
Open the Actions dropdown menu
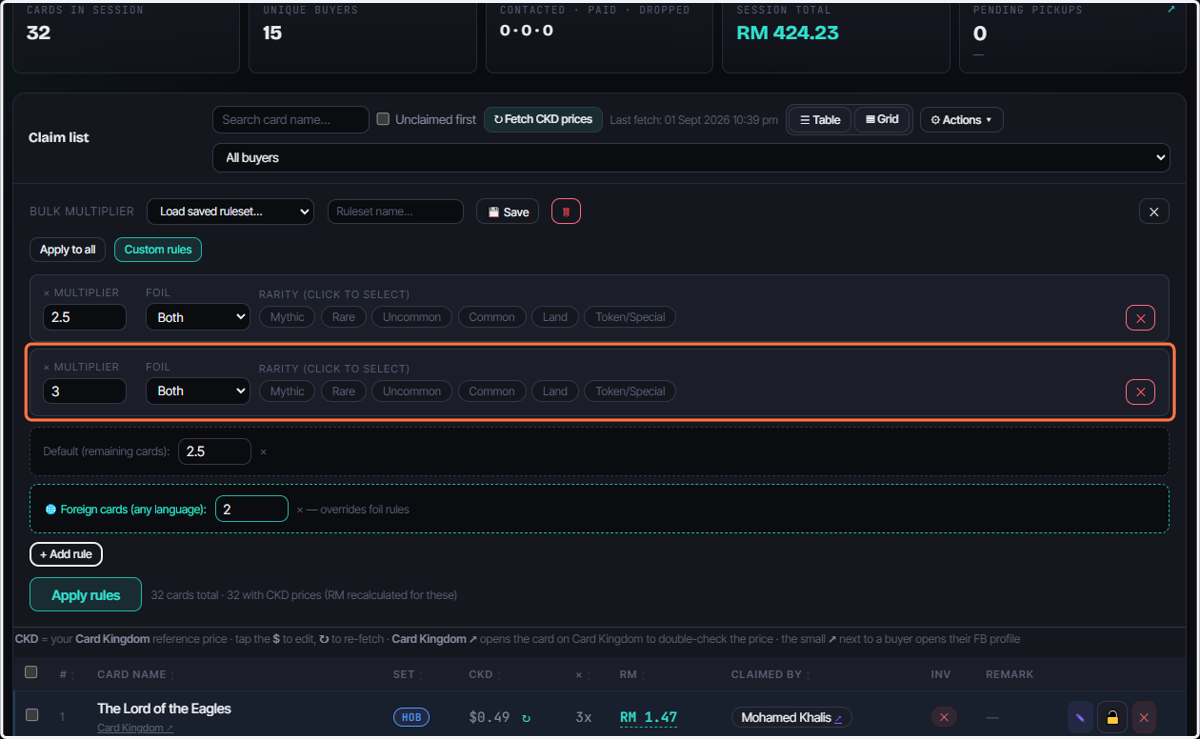click(961, 120)
